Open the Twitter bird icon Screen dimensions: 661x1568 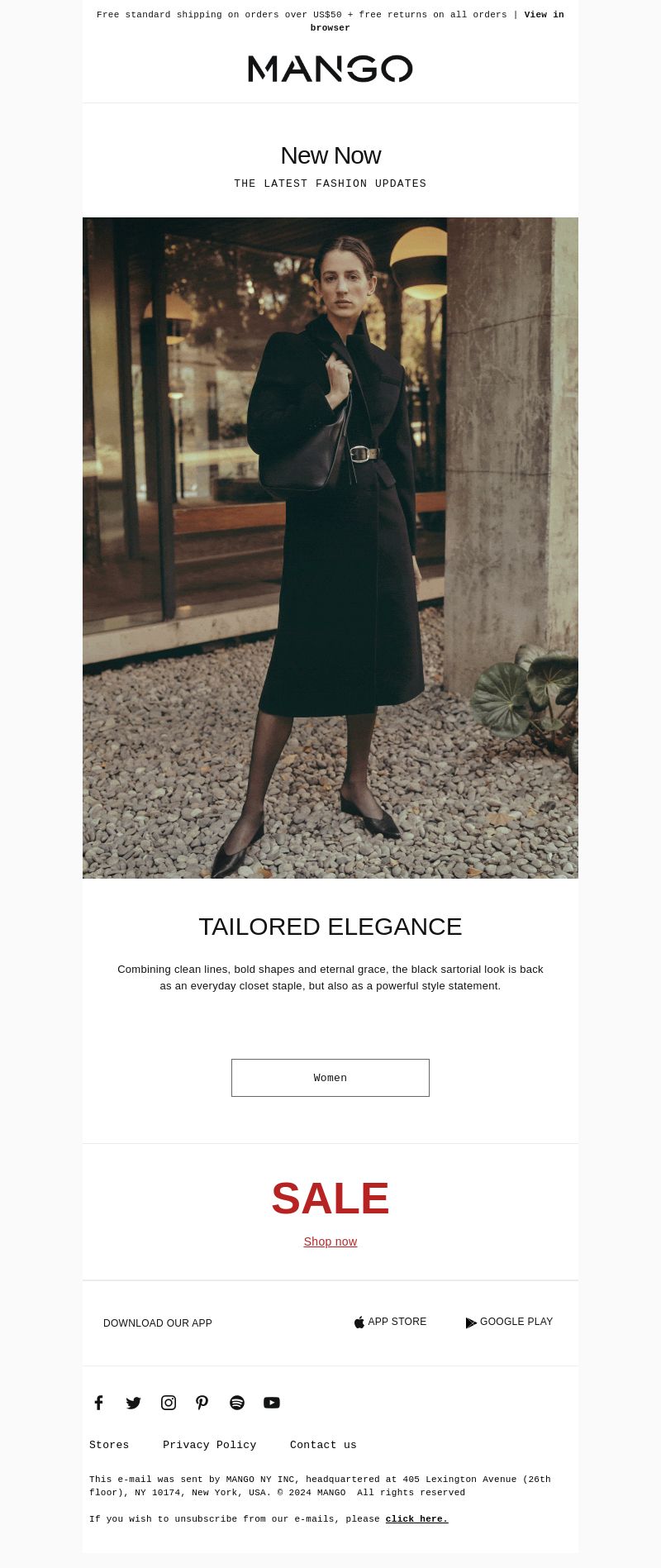coord(134,1403)
